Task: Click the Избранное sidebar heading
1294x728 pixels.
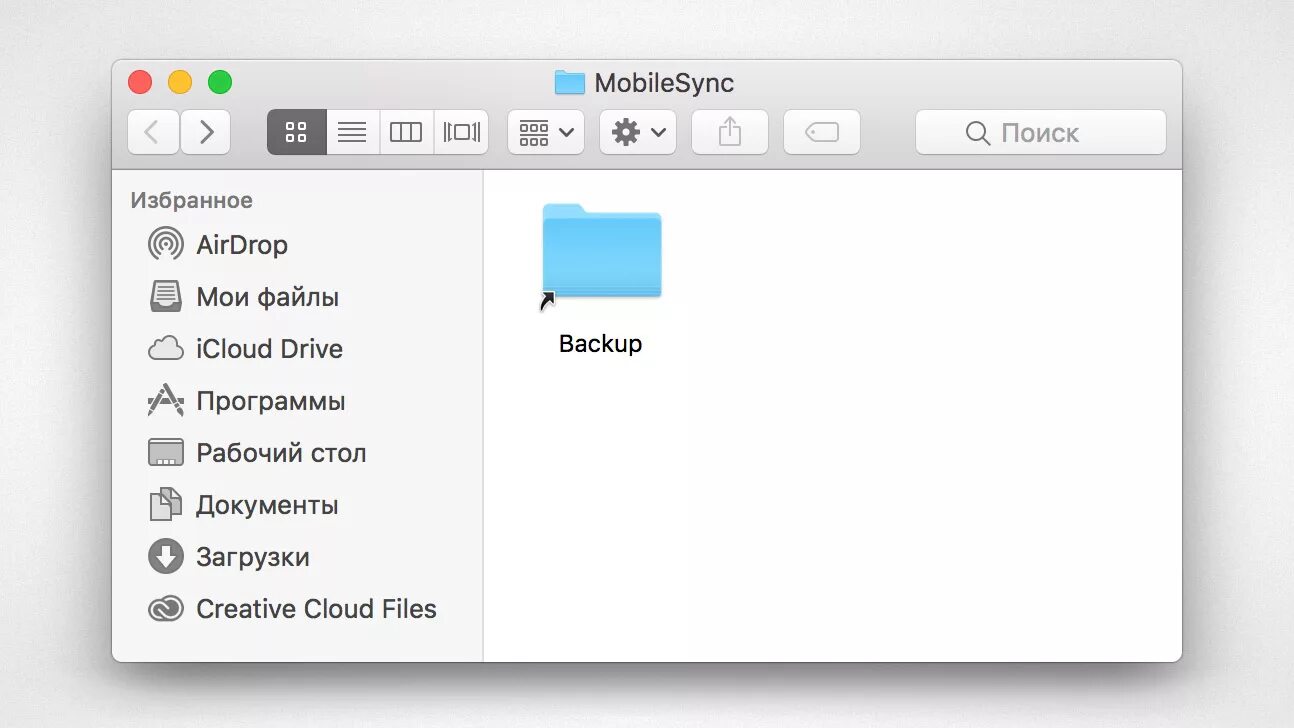Action: [x=191, y=200]
